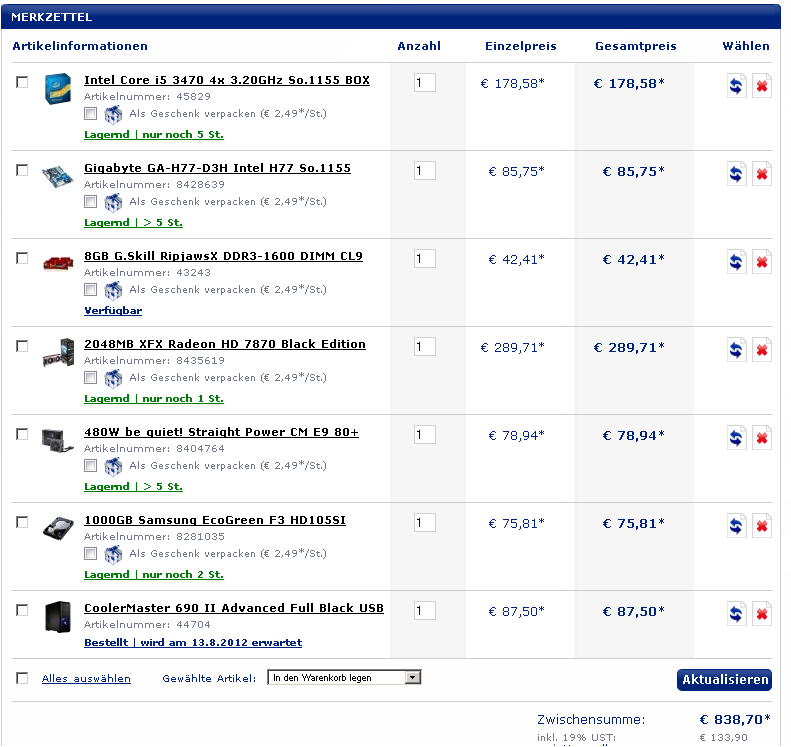
Task: Remove CoolerMaster 690 II case with red X
Action: coord(762,614)
